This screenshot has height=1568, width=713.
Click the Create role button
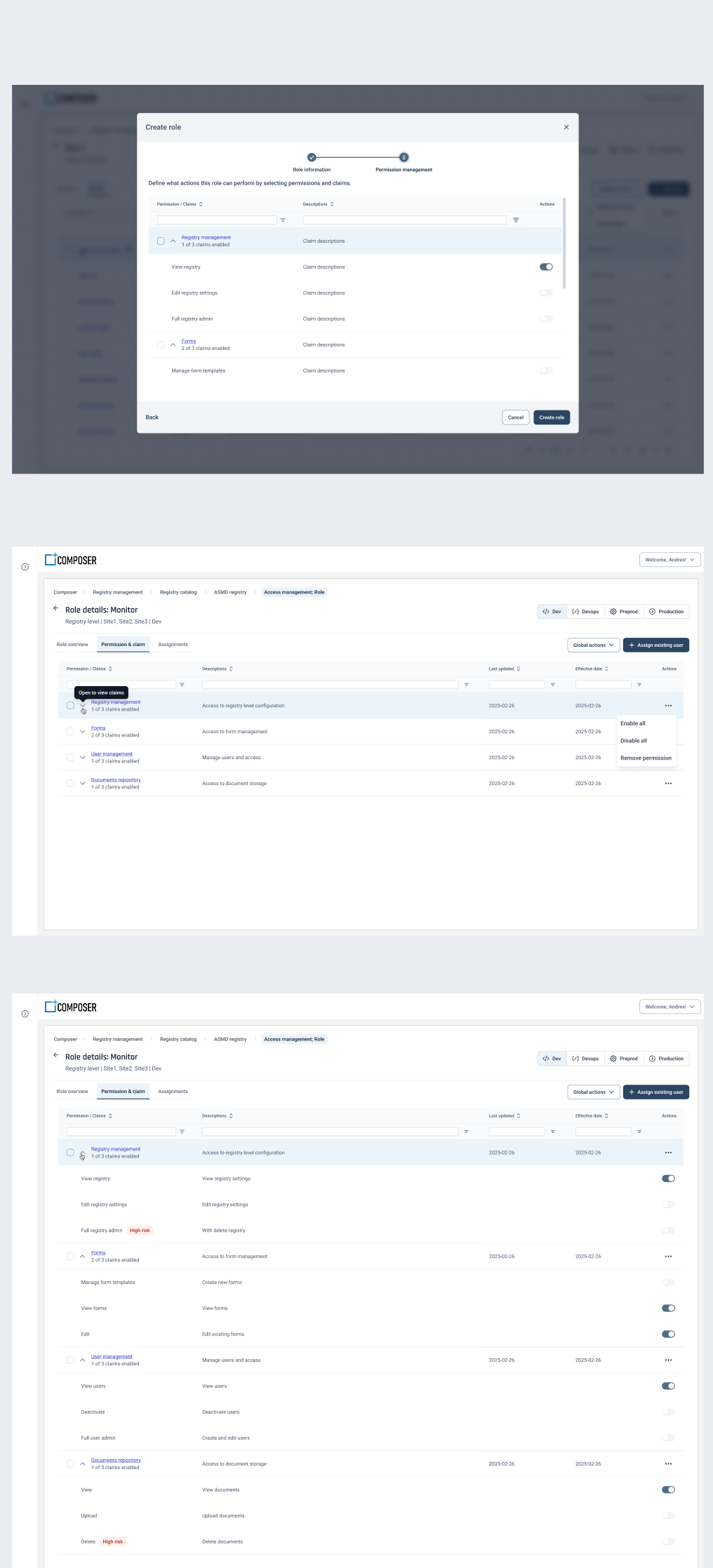click(x=552, y=417)
